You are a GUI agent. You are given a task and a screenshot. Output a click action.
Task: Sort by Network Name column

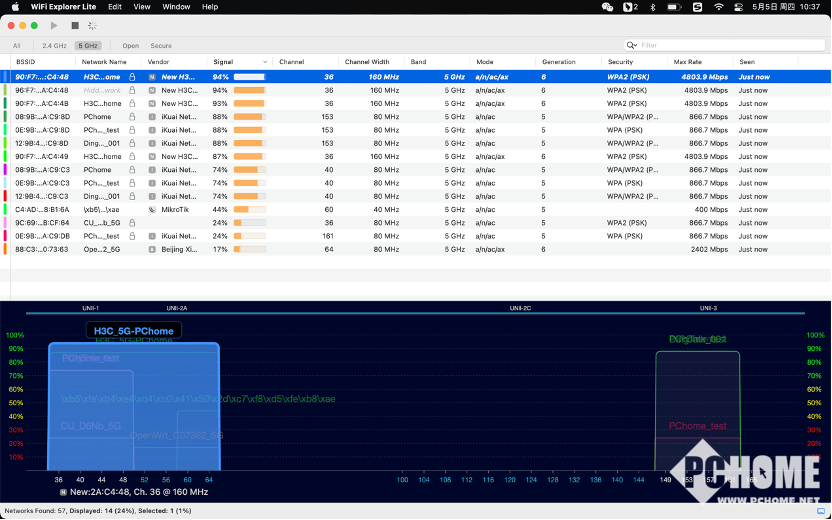coord(104,62)
